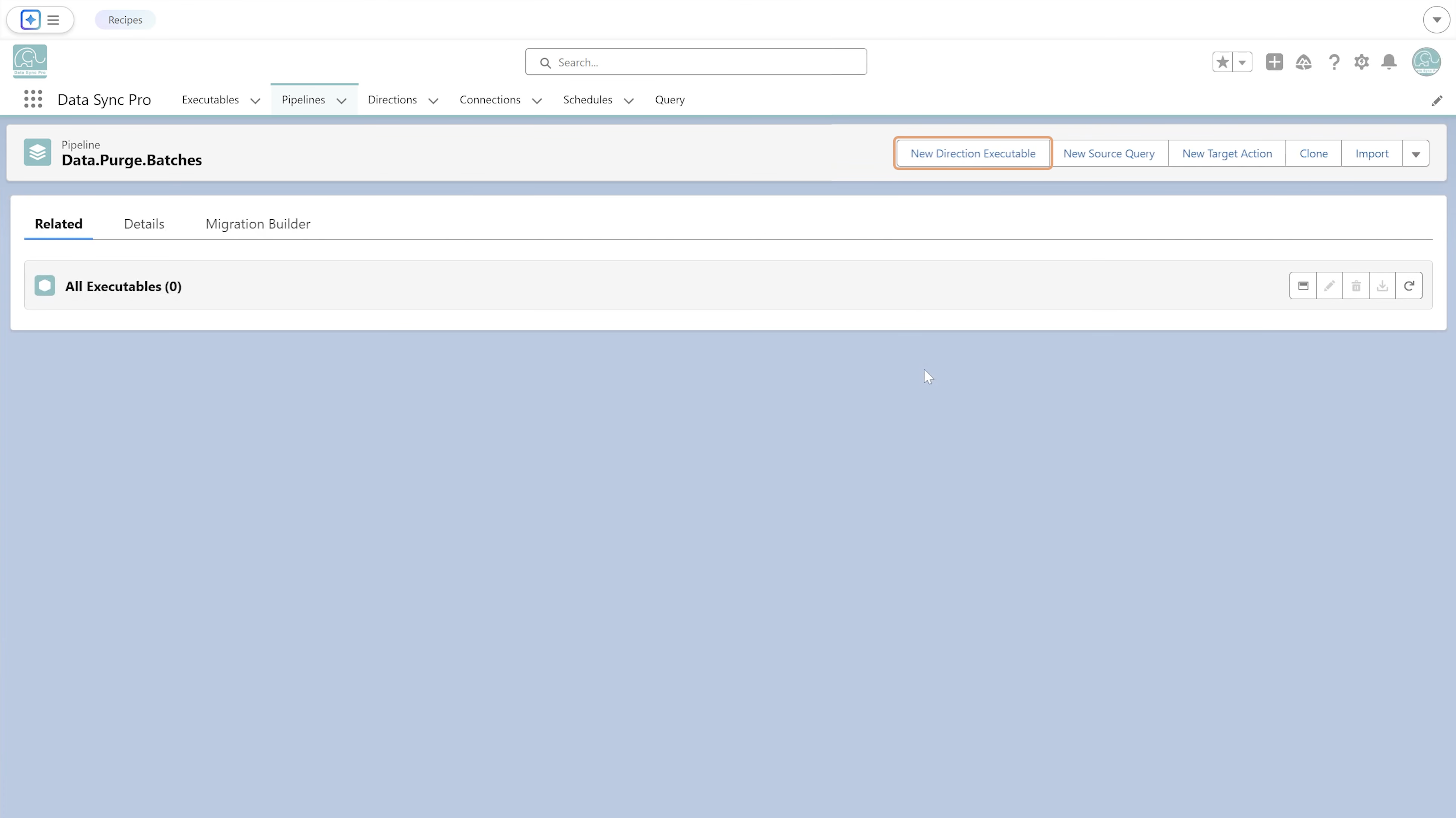Refresh the All Executables list
Viewport: 1456px width, 818px height.
coord(1409,285)
